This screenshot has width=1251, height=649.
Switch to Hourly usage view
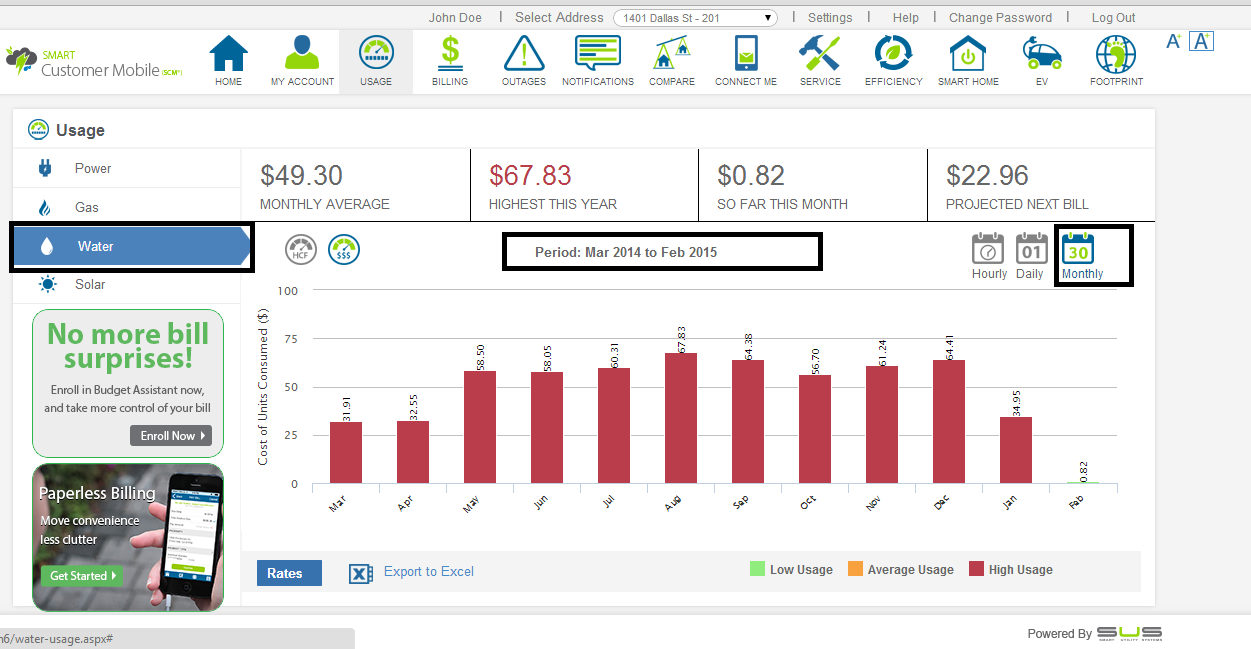click(x=989, y=250)
